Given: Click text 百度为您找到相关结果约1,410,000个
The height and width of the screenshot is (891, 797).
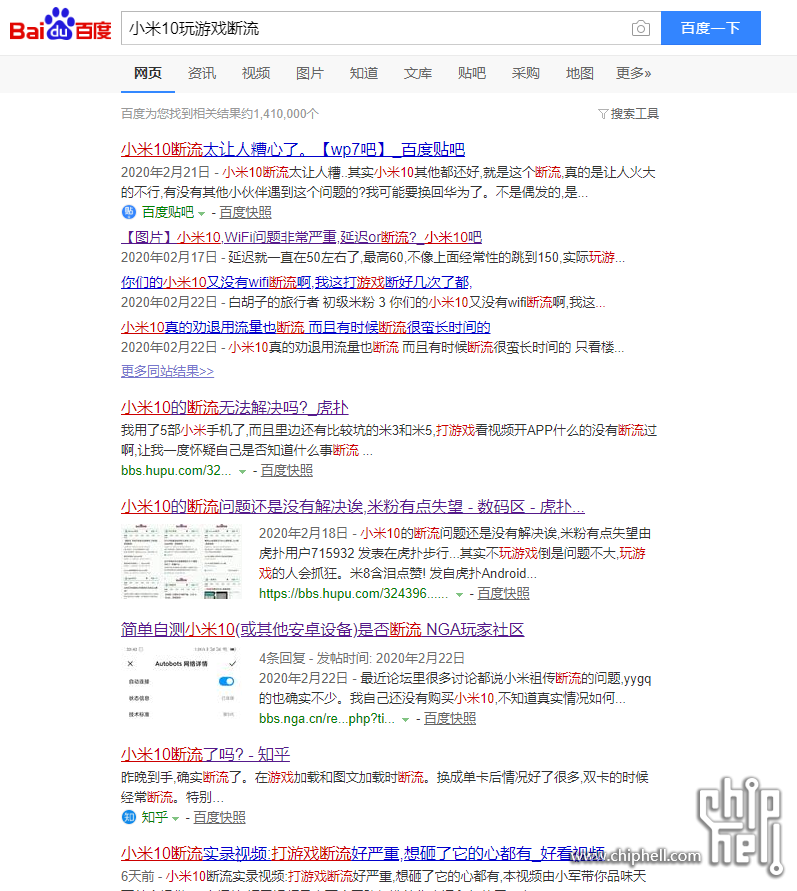Looking at the screenshot, I should (220, 114).
